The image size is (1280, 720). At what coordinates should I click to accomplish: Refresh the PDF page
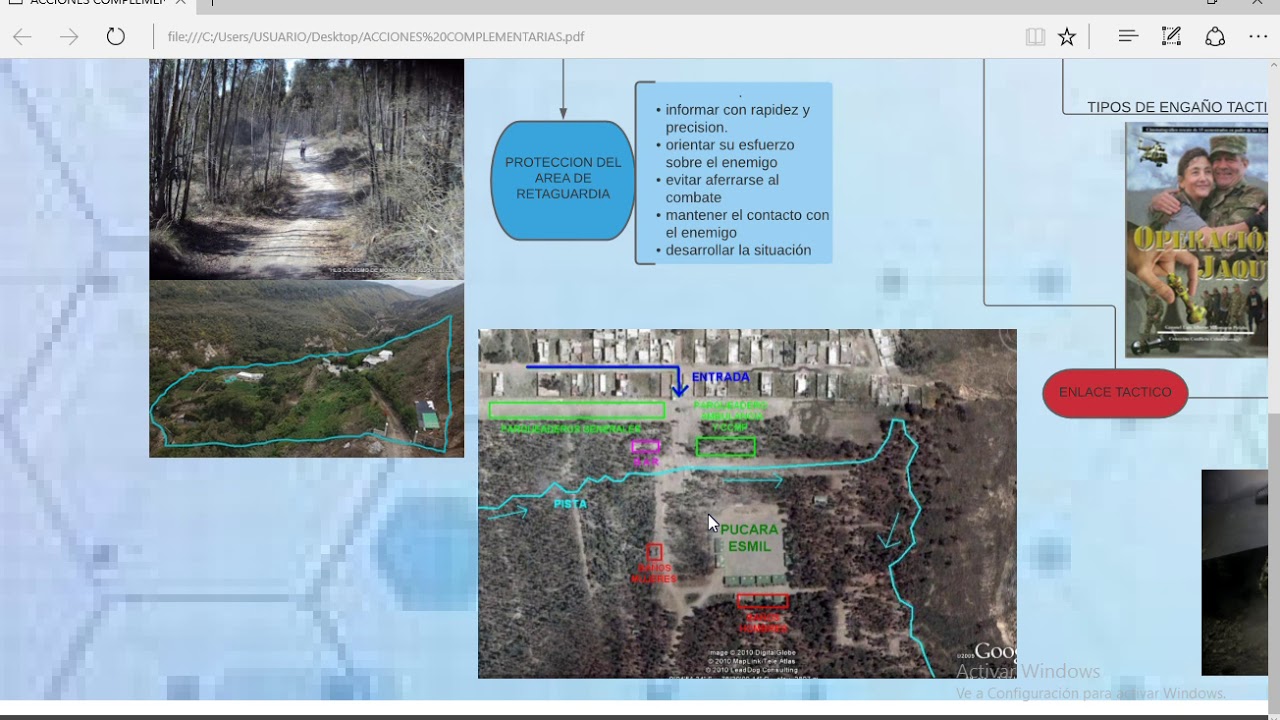[116, 37]
